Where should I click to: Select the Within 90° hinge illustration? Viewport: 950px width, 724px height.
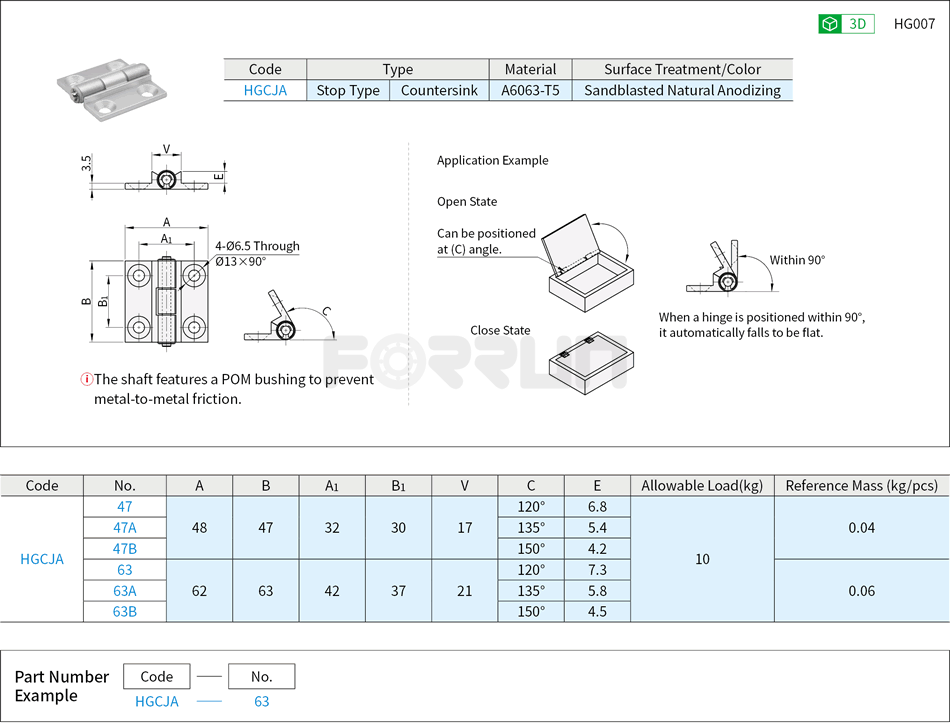coord(728,275)
